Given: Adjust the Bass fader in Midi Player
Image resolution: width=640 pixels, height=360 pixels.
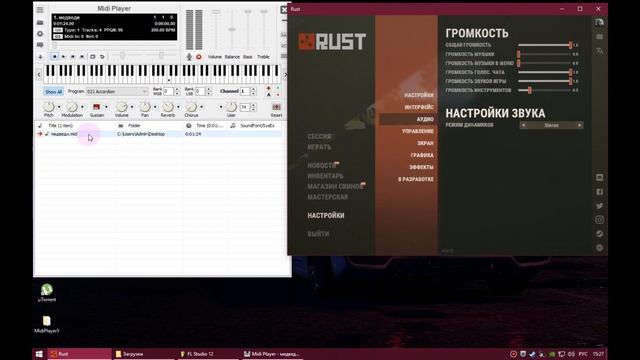Looking at the screenshot, I should [x=248, y=12].
